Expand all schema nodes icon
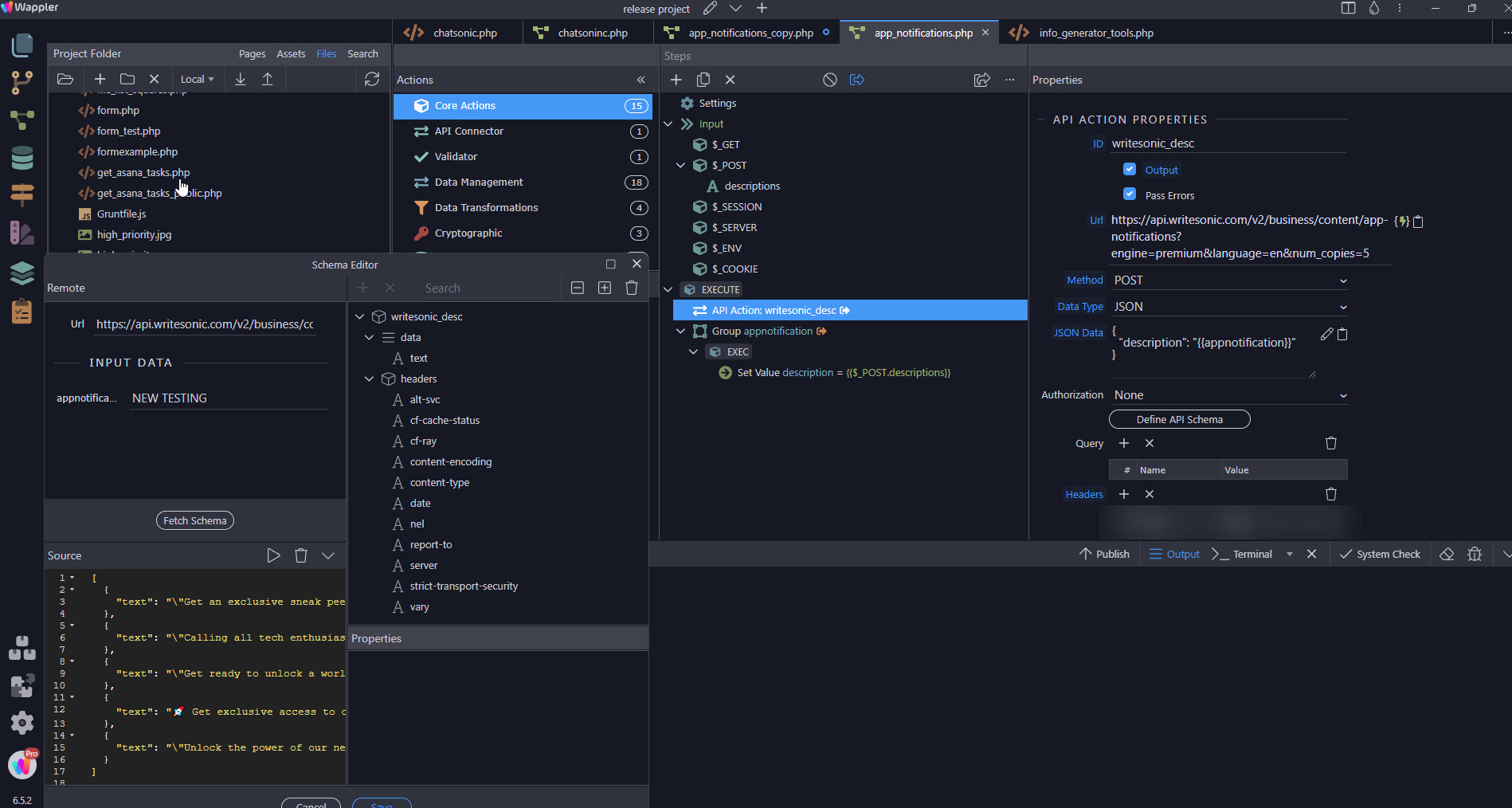Viewport: 1512px width, 808px height. [605, 288]
